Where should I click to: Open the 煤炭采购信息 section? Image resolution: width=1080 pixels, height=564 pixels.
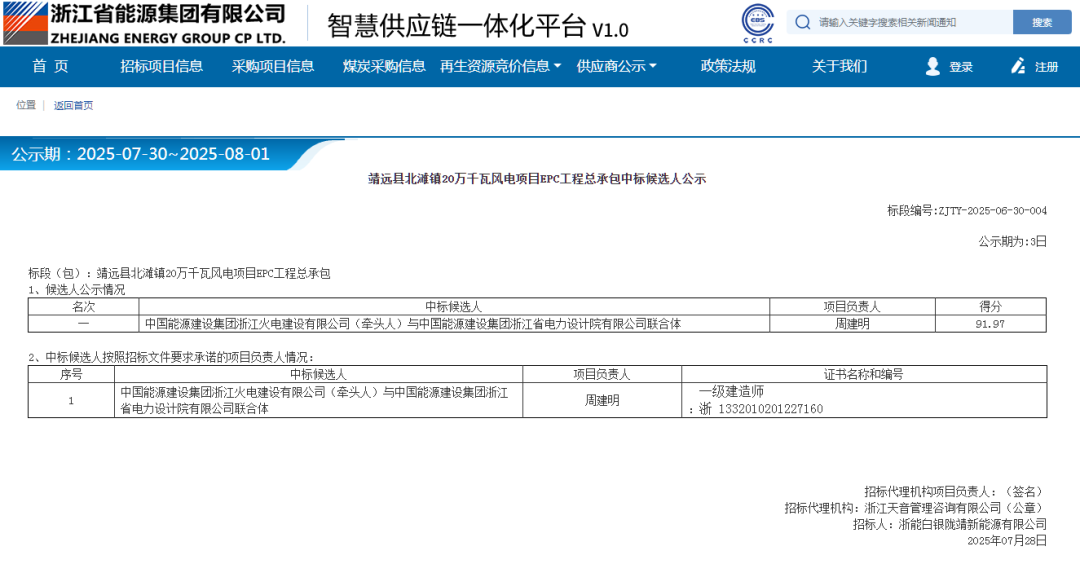click(x=384, y=67)
